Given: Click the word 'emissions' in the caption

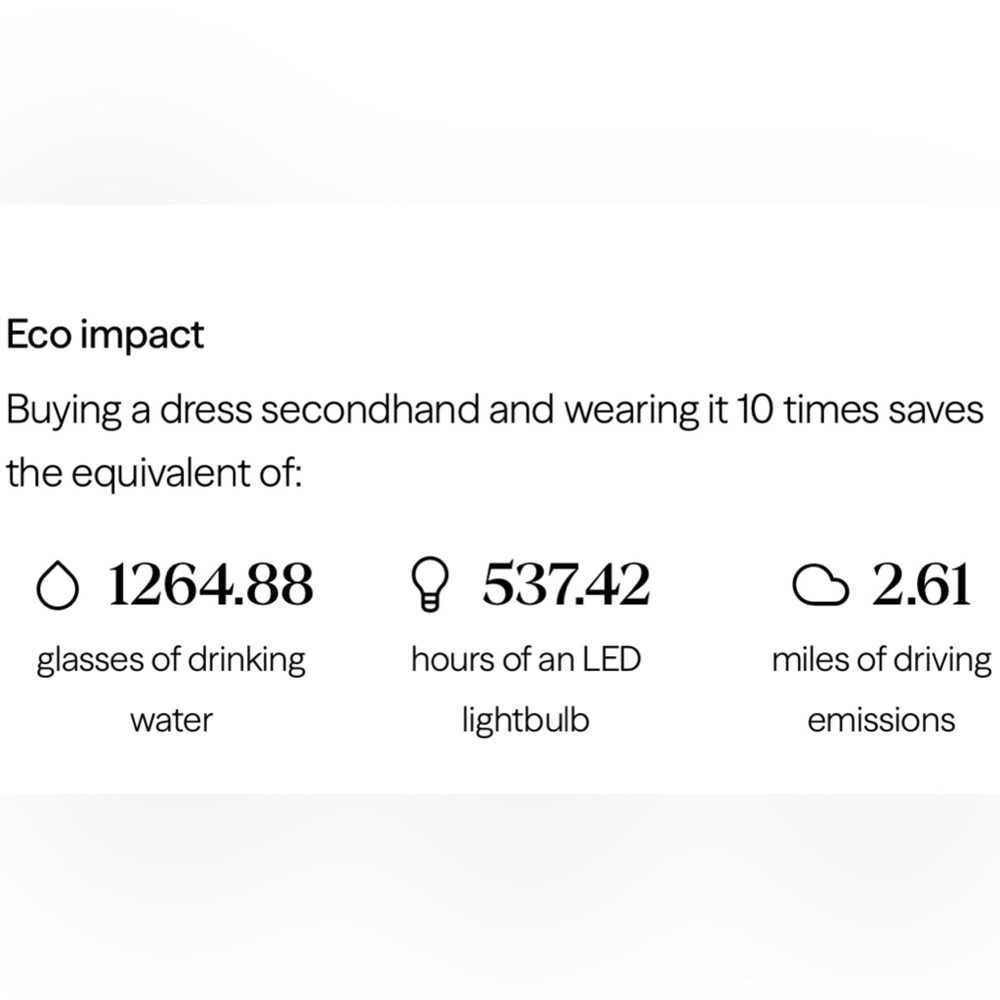Looking at the screenshot, I should tap(881, 720).
